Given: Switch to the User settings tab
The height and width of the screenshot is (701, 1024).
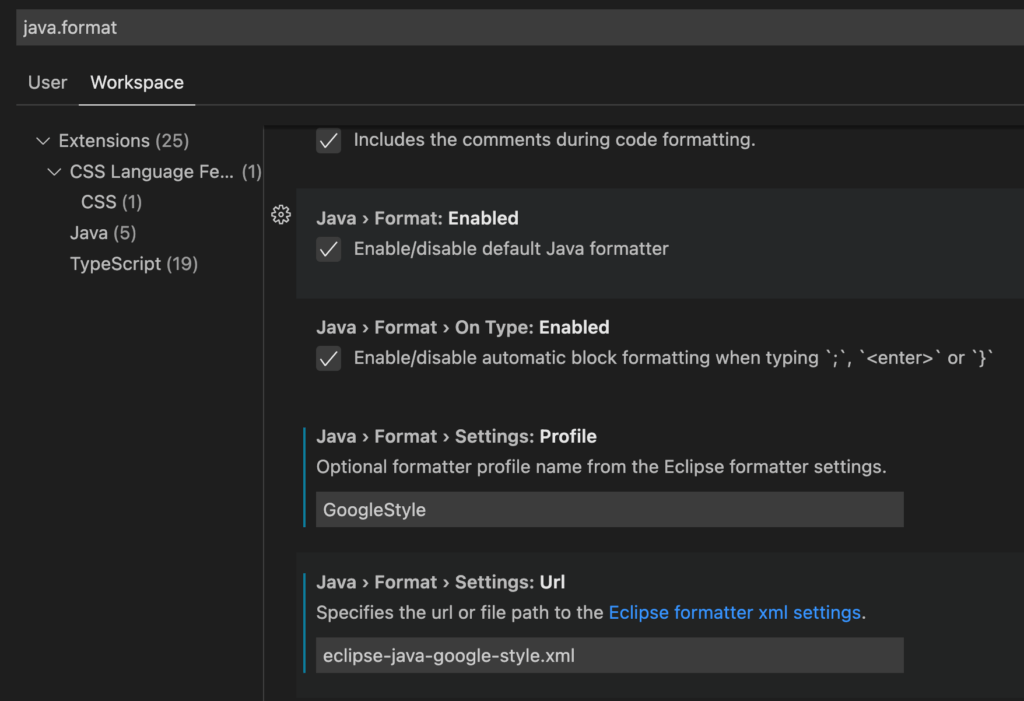Looking at the screenshot, I should 46,82.
